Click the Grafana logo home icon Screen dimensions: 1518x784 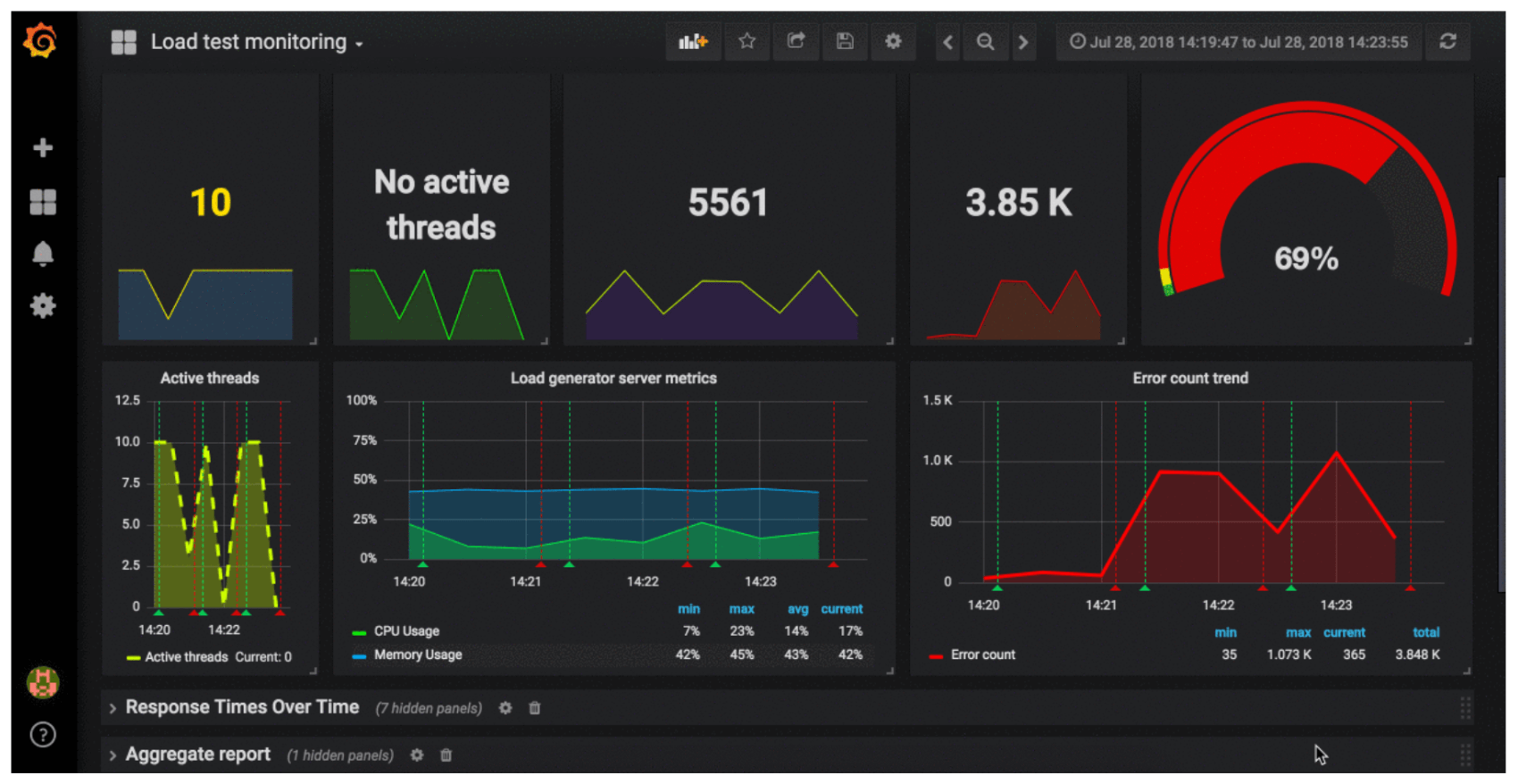41,41
